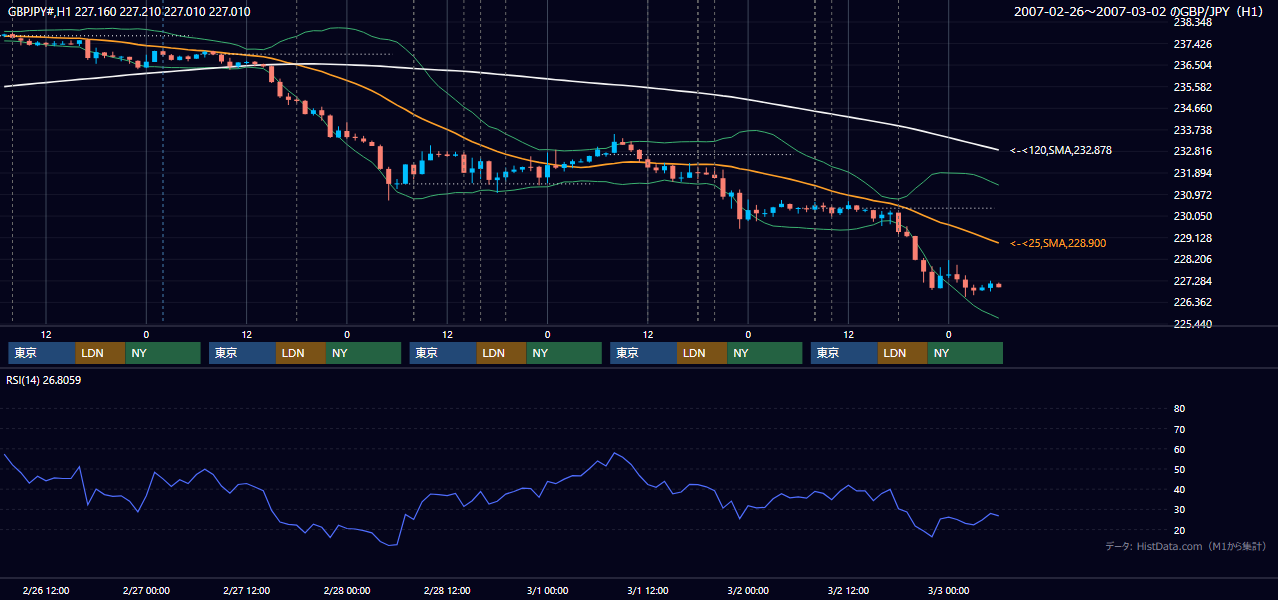This screenshot has width=1278, height=600.
Task: Click the 東京 session block for 2/26
Action: click(42, 353)
